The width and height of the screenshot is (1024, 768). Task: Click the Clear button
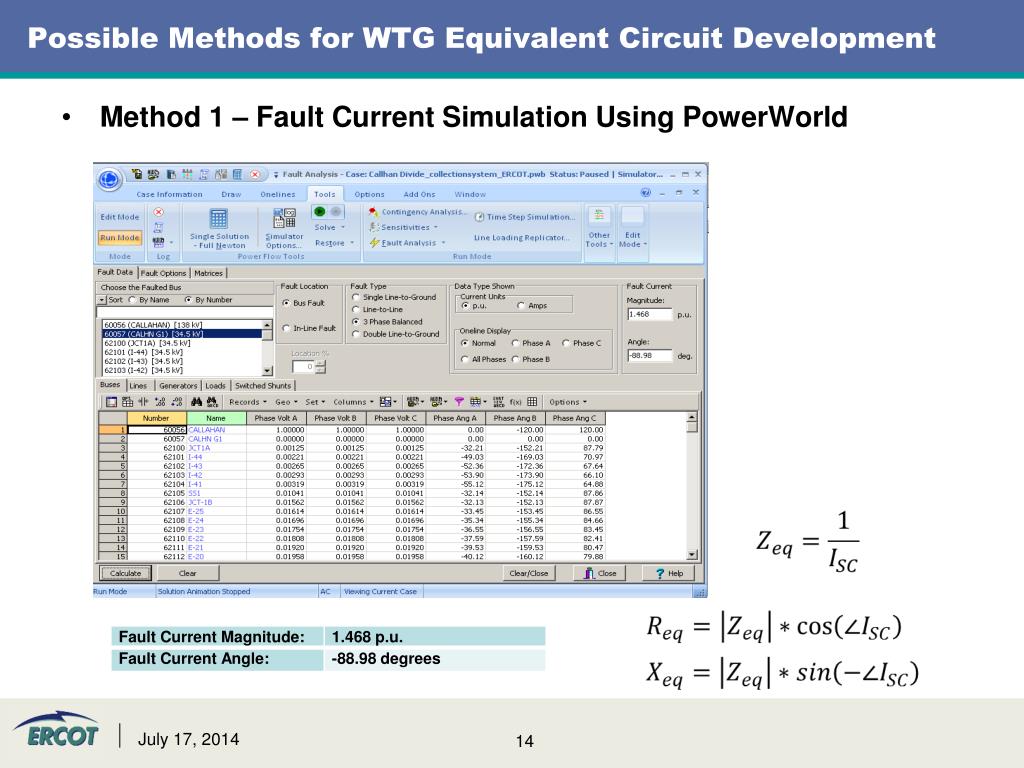[x=187, y=573]
